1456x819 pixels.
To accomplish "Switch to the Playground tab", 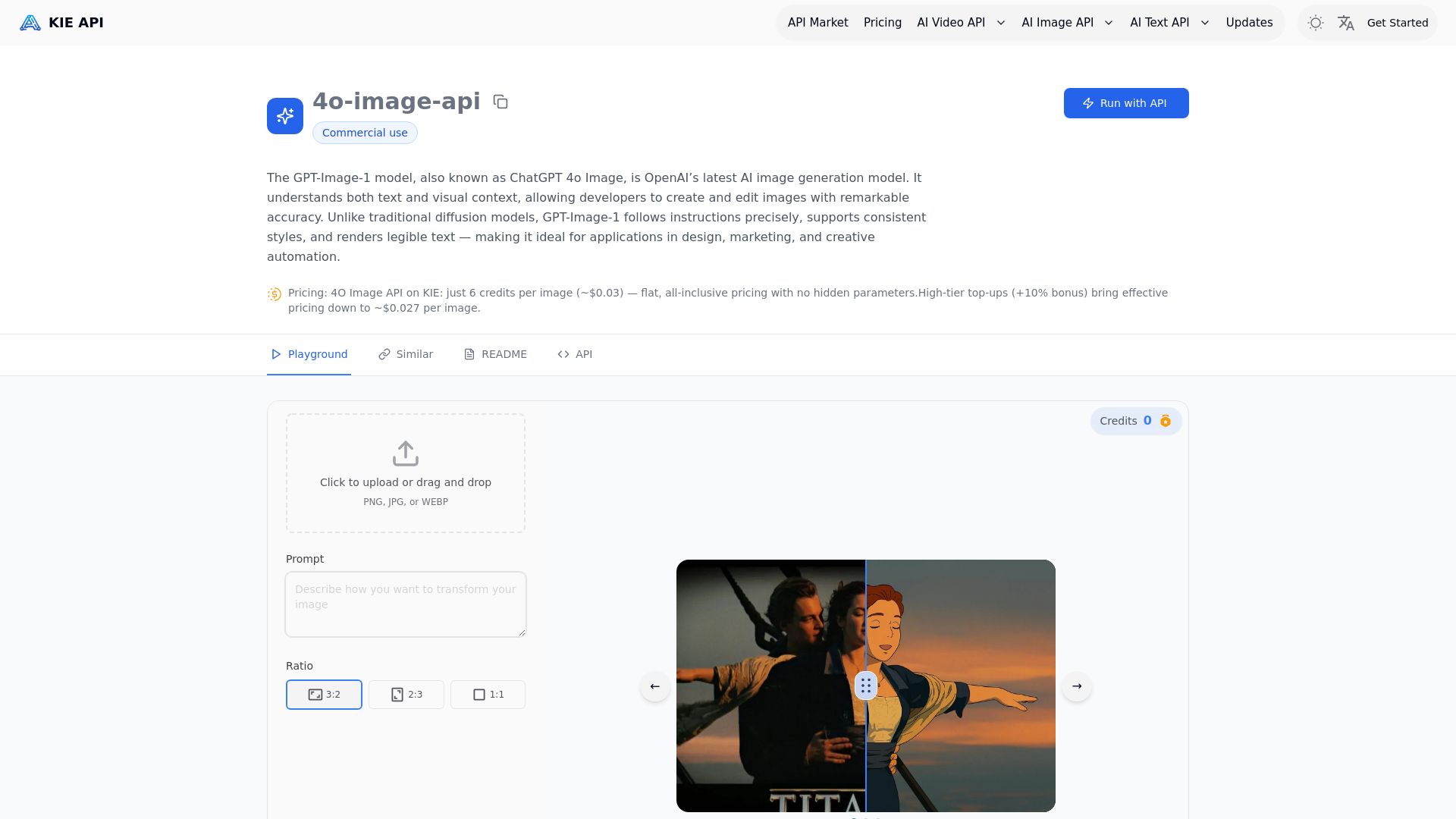I will [x=309, y=354].
